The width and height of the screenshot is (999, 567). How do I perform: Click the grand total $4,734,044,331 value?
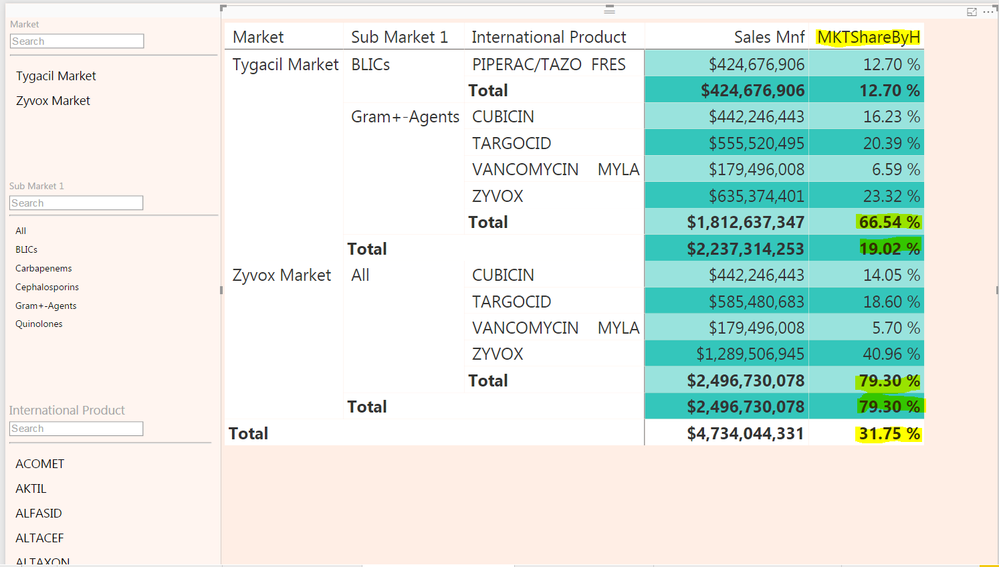coord(745,434)
